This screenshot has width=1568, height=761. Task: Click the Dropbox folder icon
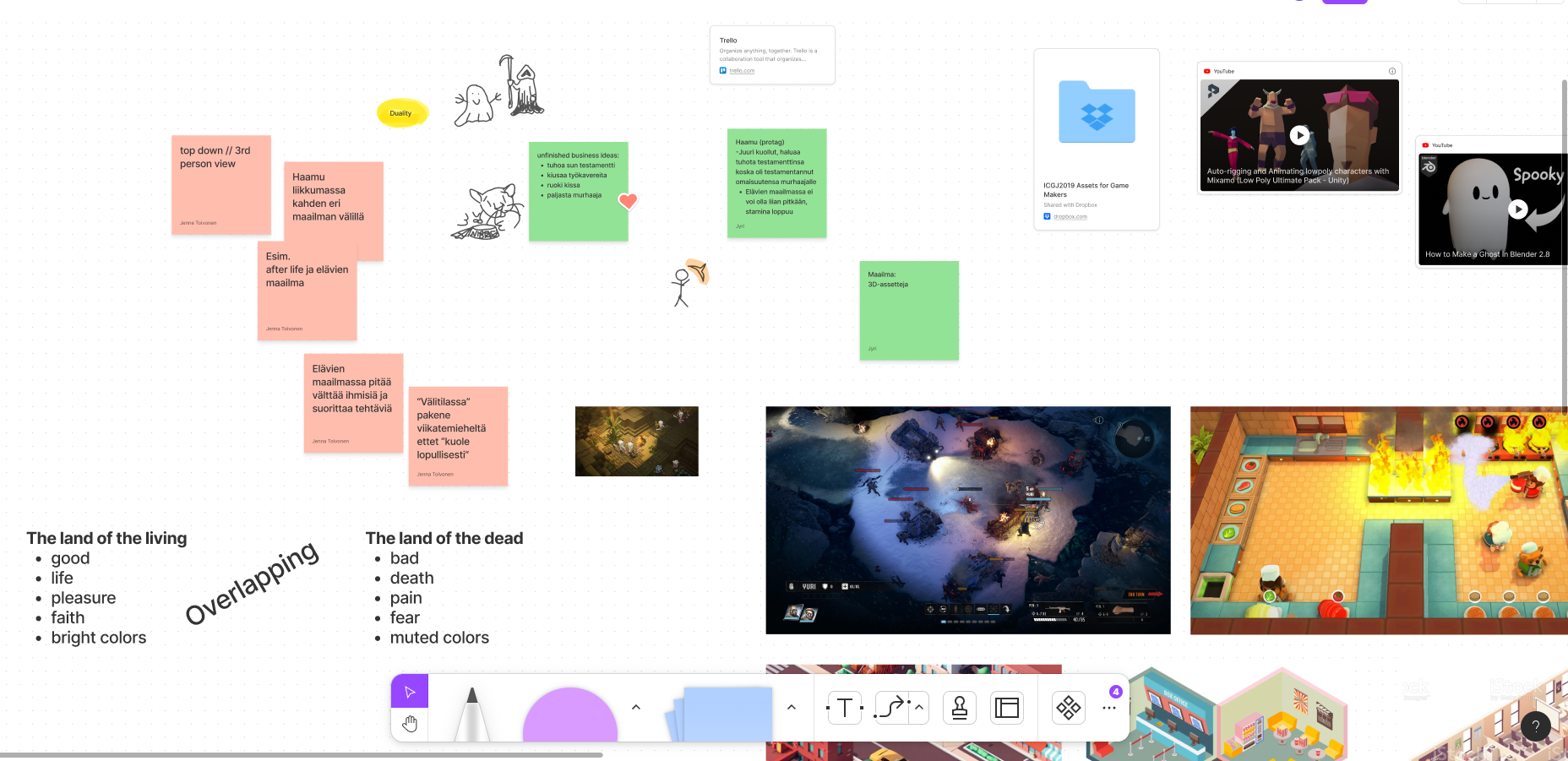[1097, 111]
